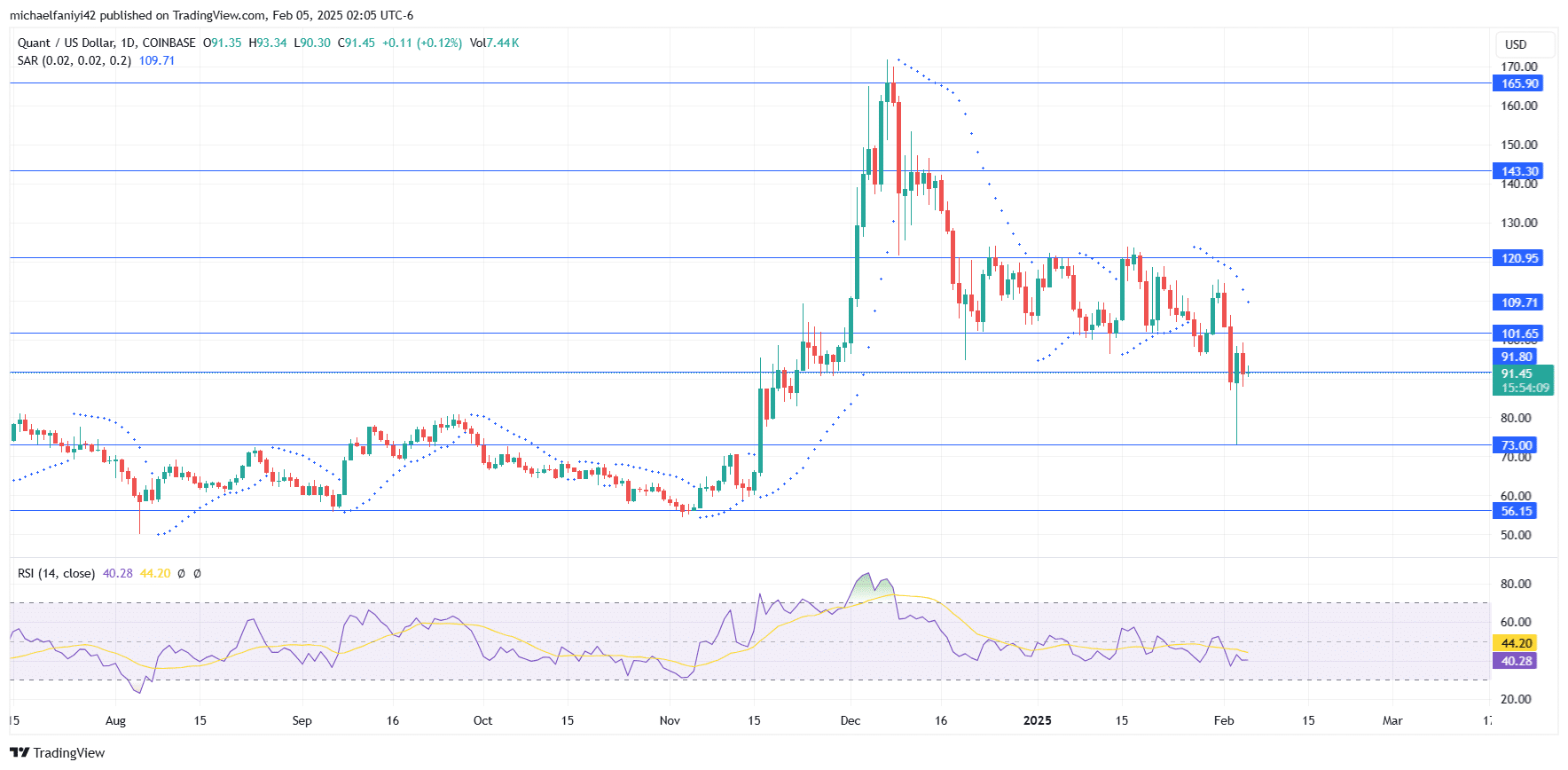Image resolution: width=1568 pixels, height=770 pixels.
Task: Click the RSI legend average value 44.20
Action: point(155,573)
